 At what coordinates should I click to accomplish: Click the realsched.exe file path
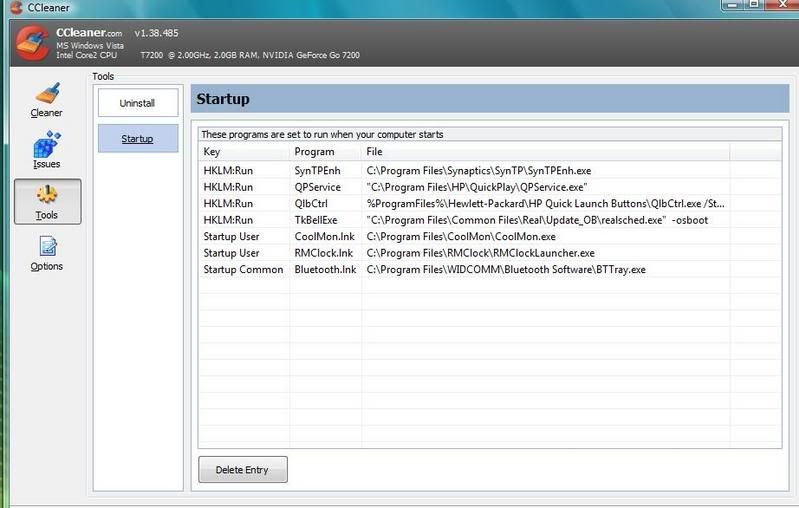[x=537, y=220]
